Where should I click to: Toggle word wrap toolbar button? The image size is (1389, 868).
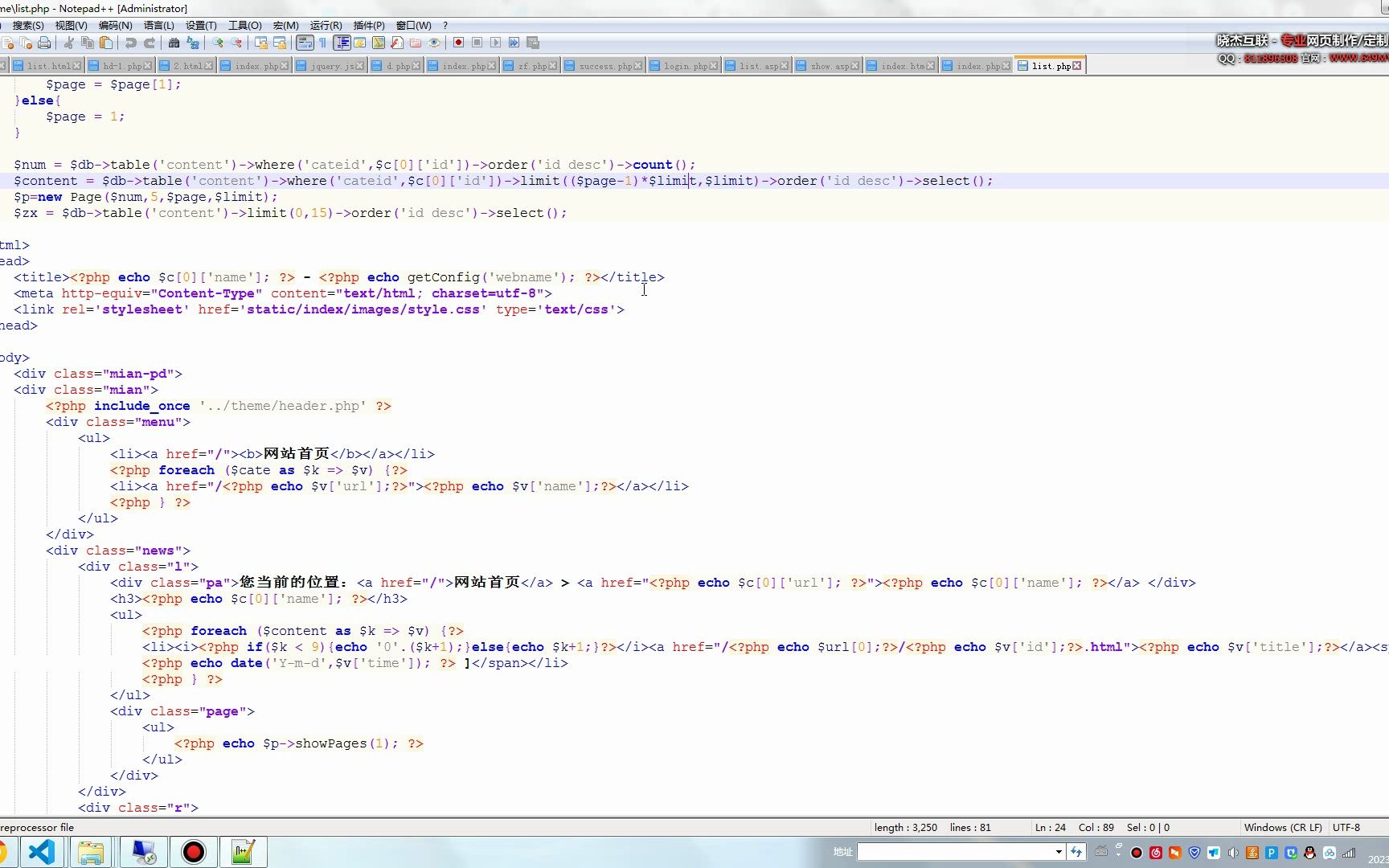click(x=305, y=43)
